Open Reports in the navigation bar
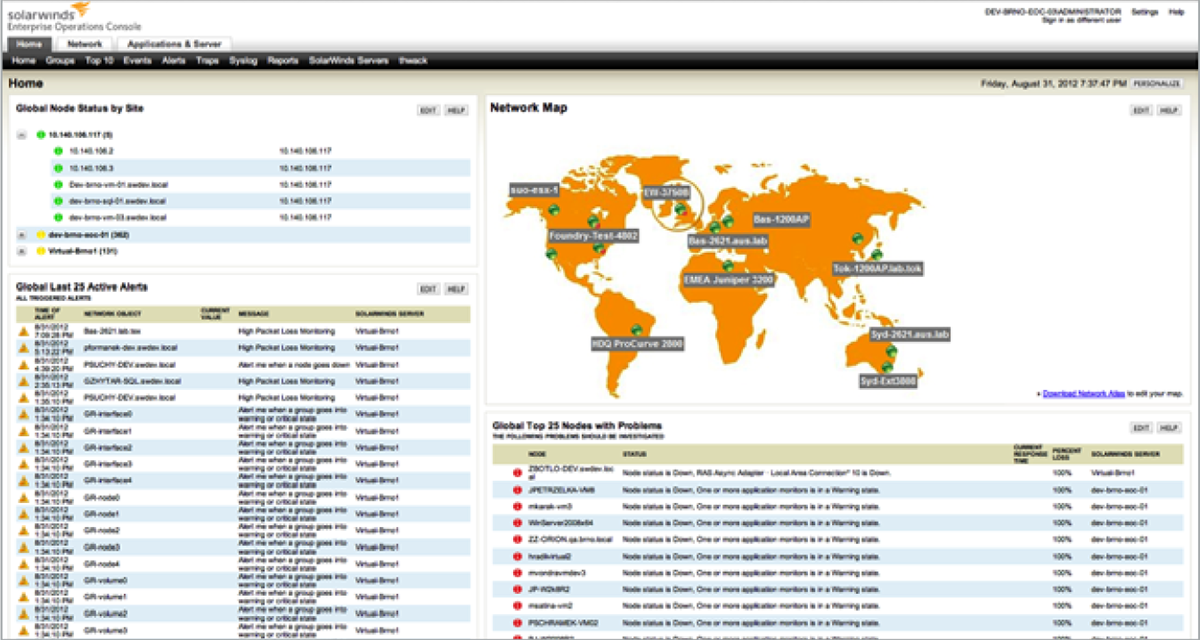 [x=283, y=61]
